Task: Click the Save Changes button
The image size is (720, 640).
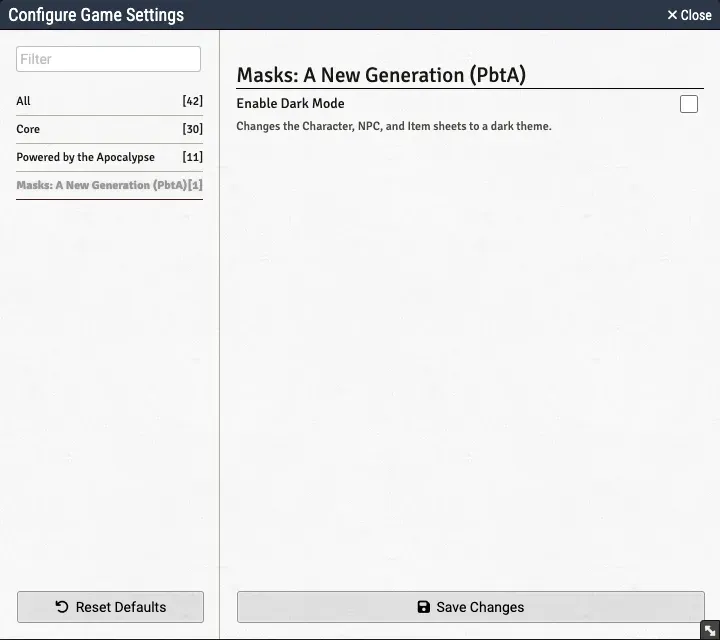Action: [x=471, y=607]
